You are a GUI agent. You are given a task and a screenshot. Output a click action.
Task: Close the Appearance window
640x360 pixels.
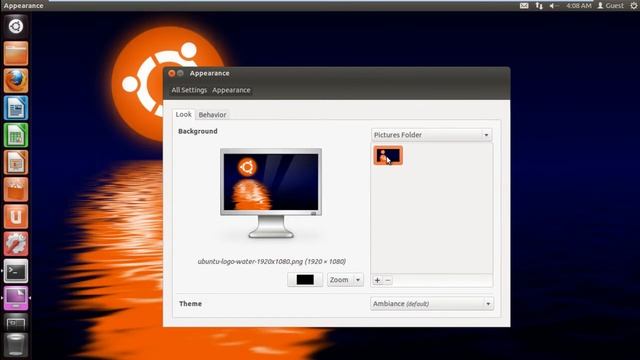172,73
